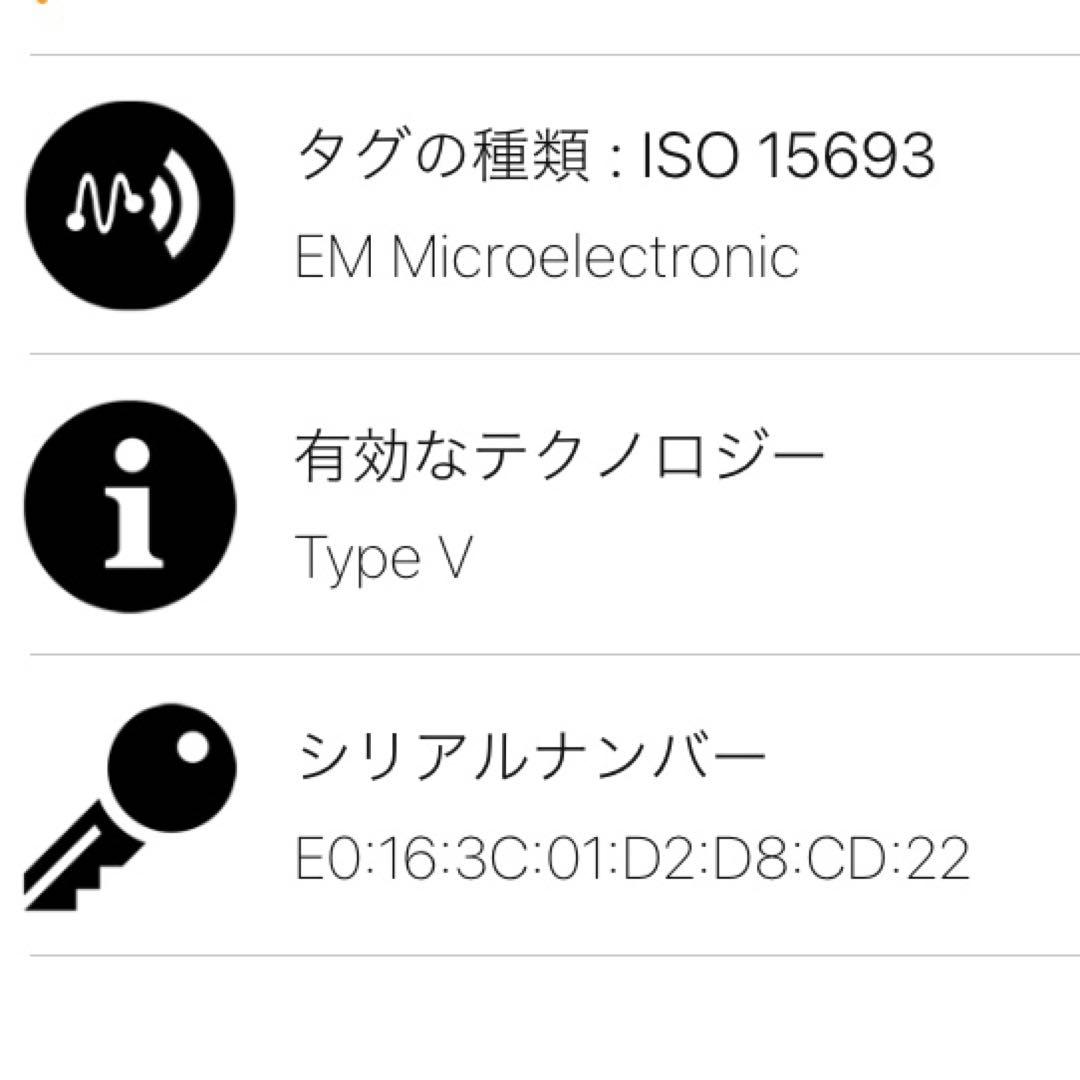Tap the black key icon

pos(128,806)
